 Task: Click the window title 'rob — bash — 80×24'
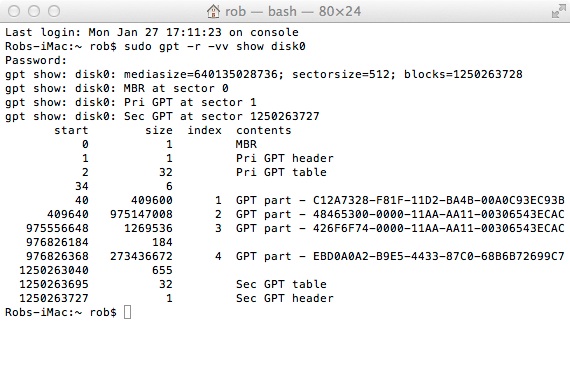(x=293, y=11)
